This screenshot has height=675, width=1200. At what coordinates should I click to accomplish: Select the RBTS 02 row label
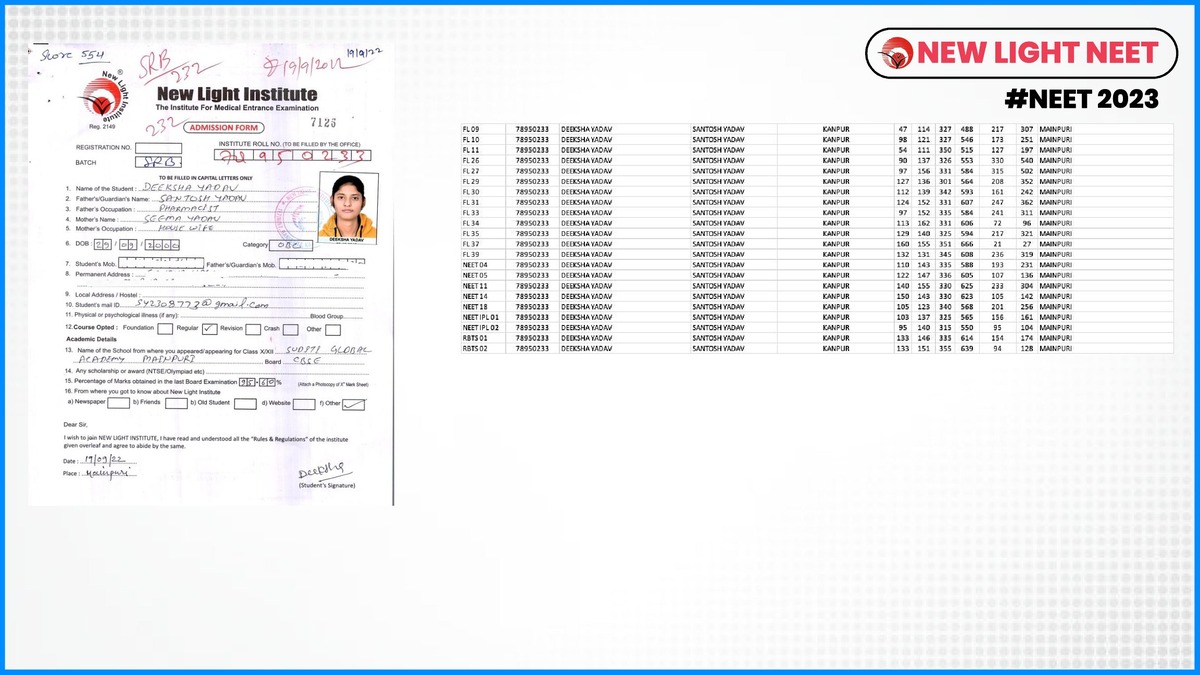pyautogui.click(x=474, y=348)
